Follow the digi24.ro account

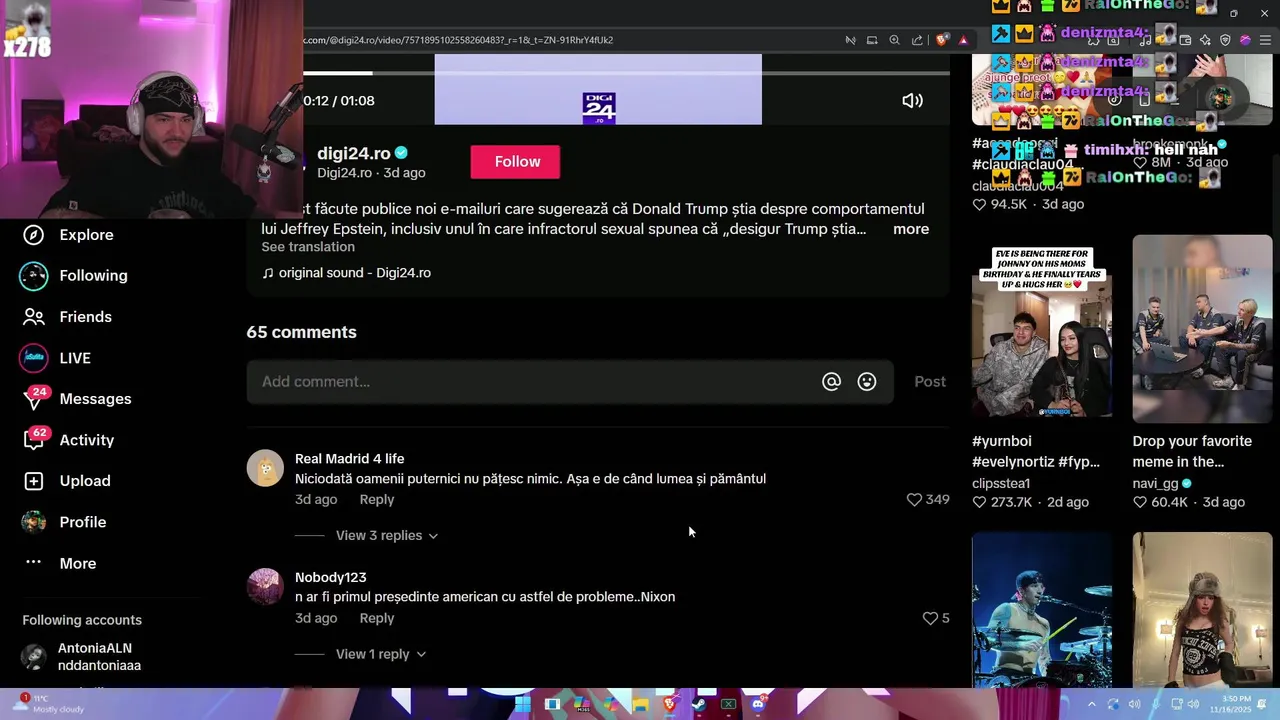coord(516,162)
